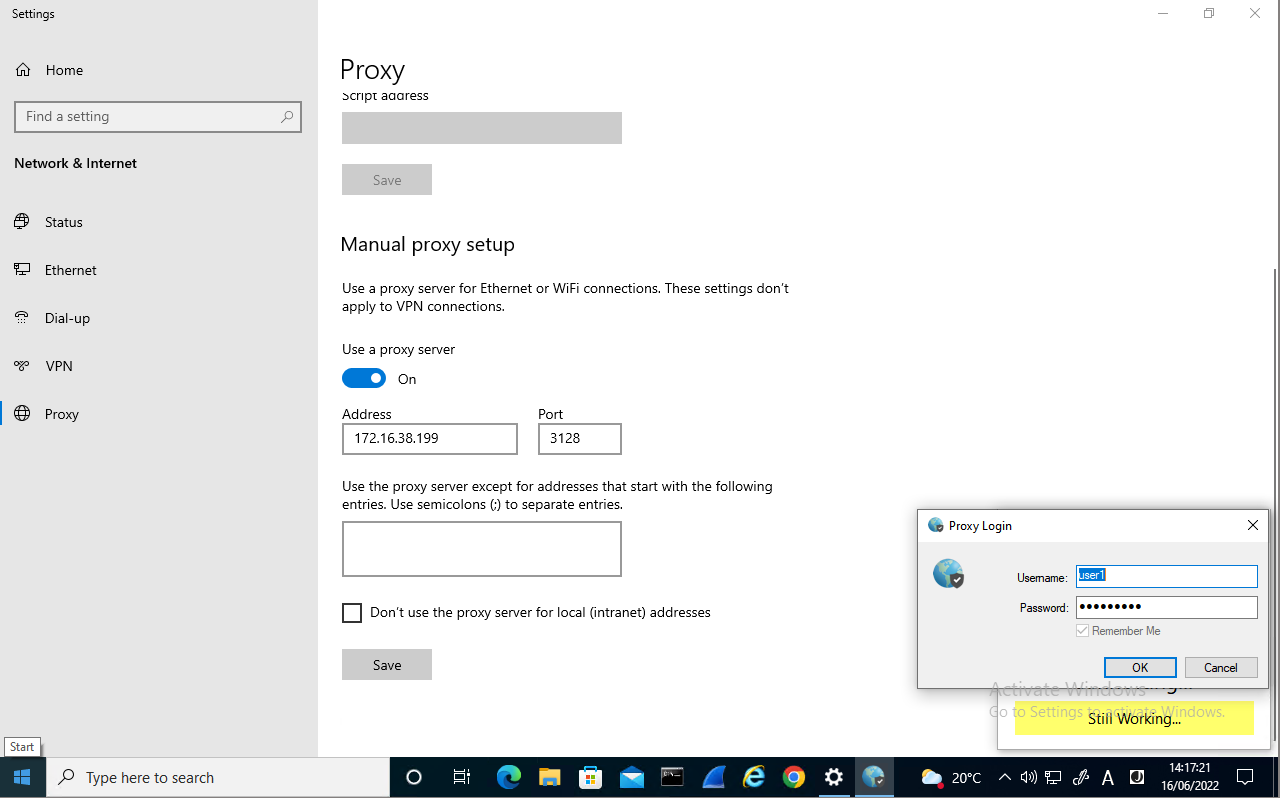The width and height of the screenshot is (1280, 798).
Task: Click the Find a setting search box
Action: [x=157, y=117]
